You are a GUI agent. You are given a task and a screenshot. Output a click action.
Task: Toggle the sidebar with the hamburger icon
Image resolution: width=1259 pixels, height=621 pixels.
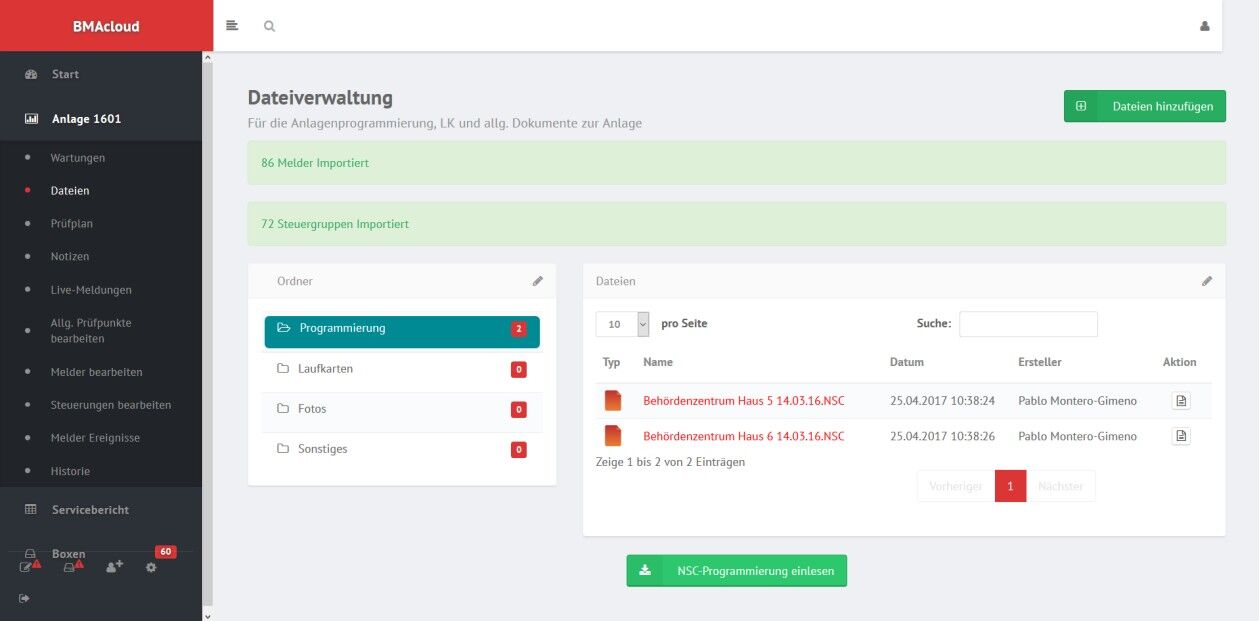point(232,25)
